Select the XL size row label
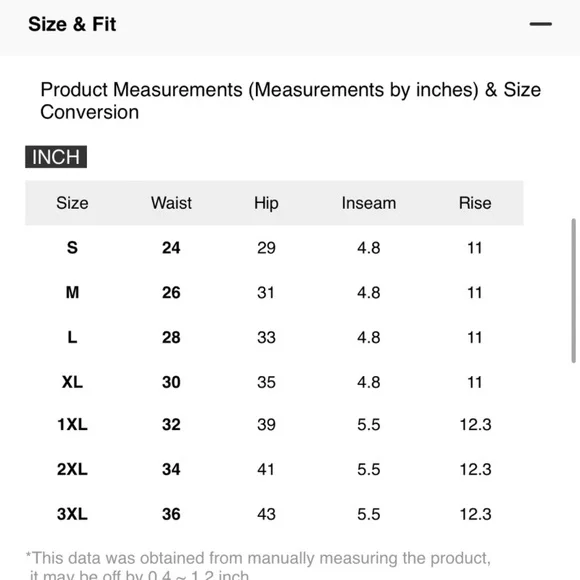The width and height of the screenshot is (580, 580). 72,382
